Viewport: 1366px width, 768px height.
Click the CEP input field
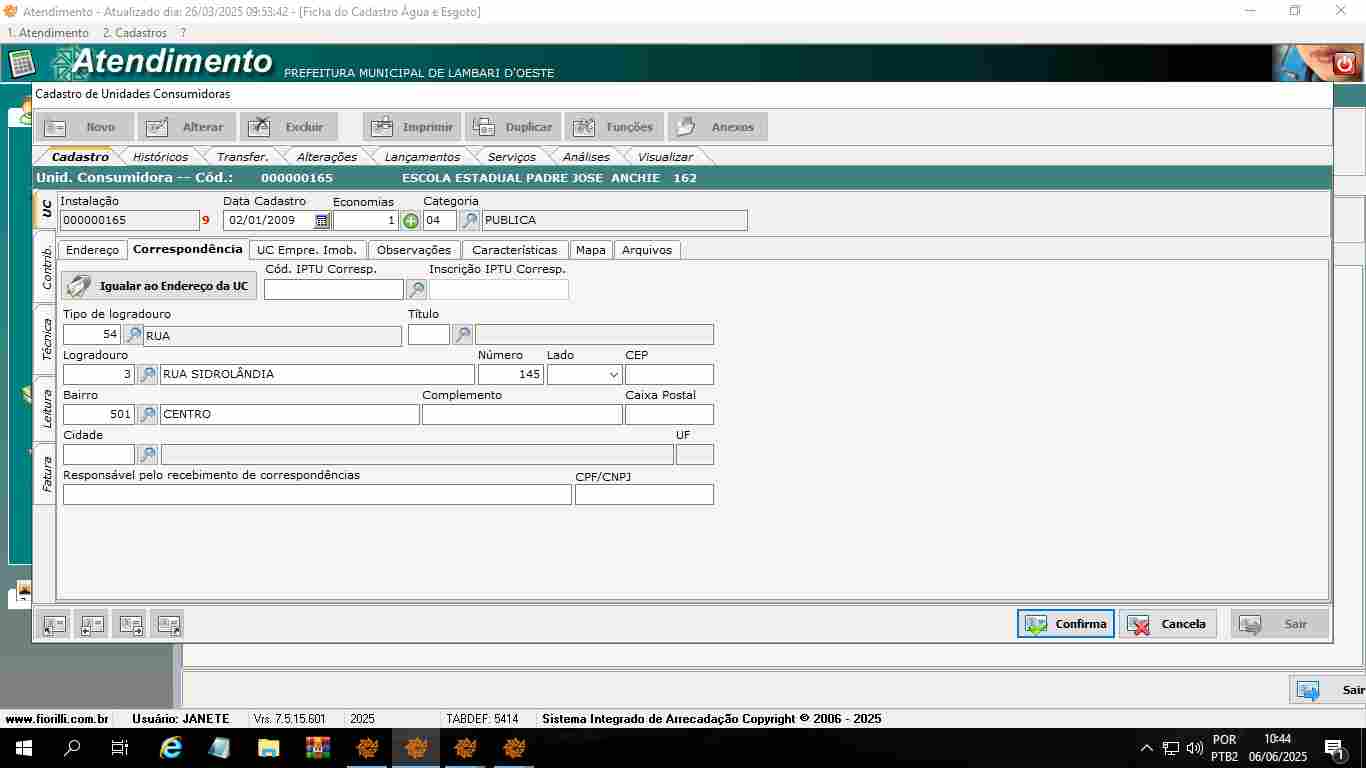[x=669, y=375]
